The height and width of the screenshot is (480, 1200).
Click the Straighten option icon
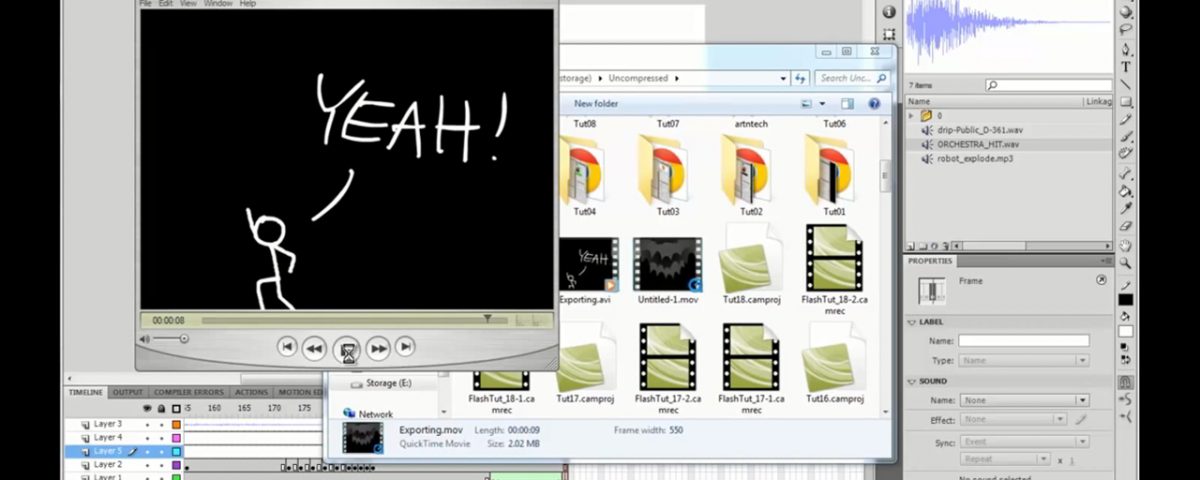point(1126,417)
